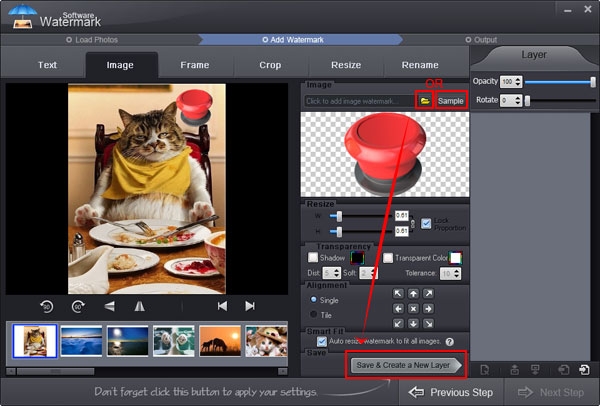Align watermark to the center position
The width and height of the screenshot is (600, 406).
point(415,308)
